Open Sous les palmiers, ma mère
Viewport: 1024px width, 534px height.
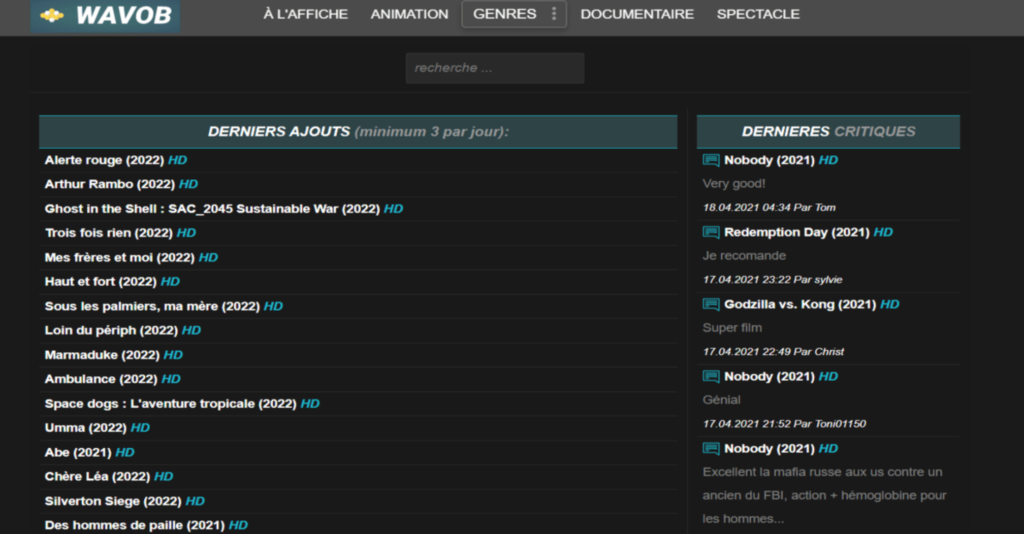pos(152,306)
